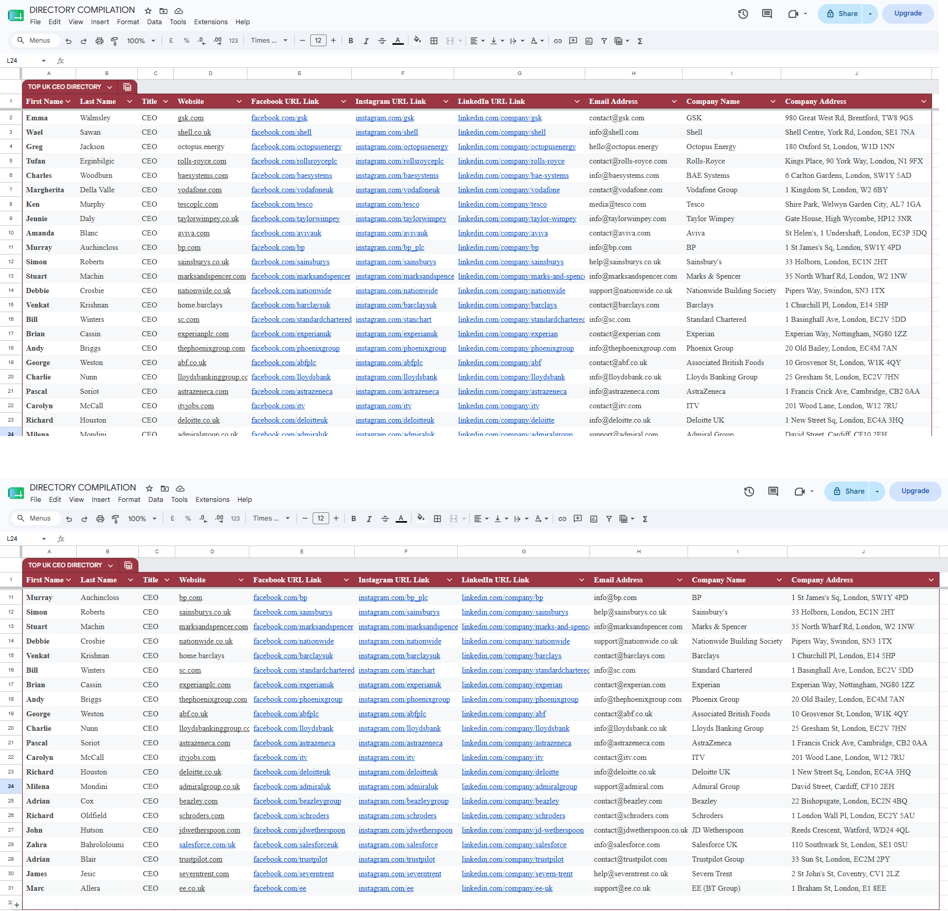
Task: Open Share options arrow in top window
Action: 870,14
